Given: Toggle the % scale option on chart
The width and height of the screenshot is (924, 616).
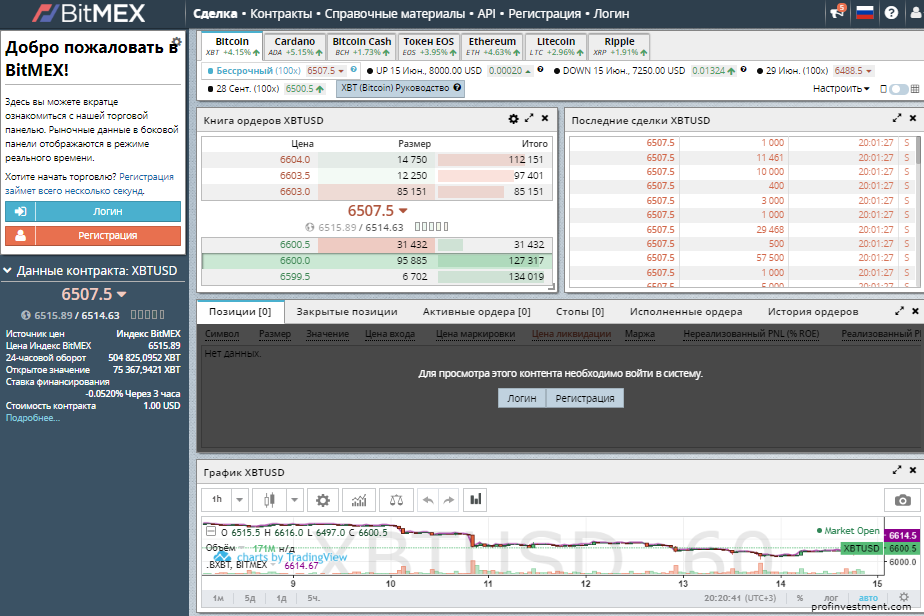Looking at the screenshot, I should point(800,598).
